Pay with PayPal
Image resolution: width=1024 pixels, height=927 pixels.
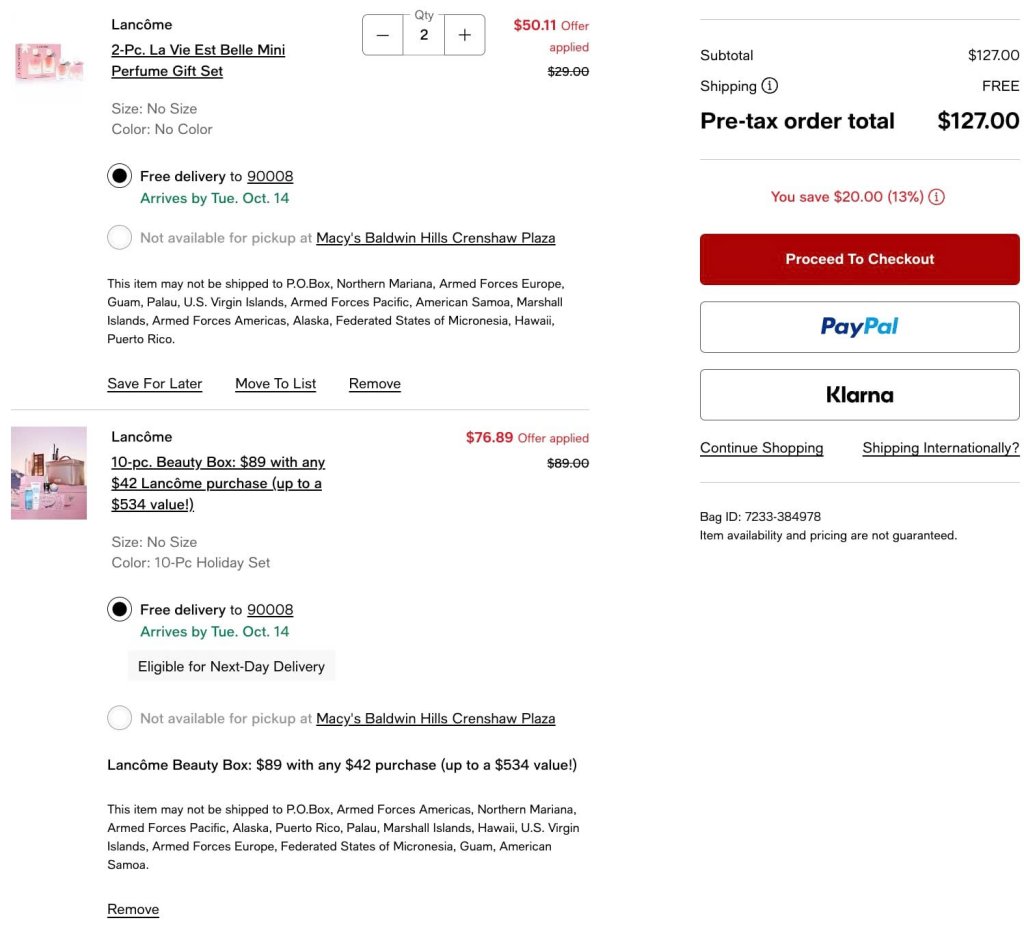[x=859, y=327]
